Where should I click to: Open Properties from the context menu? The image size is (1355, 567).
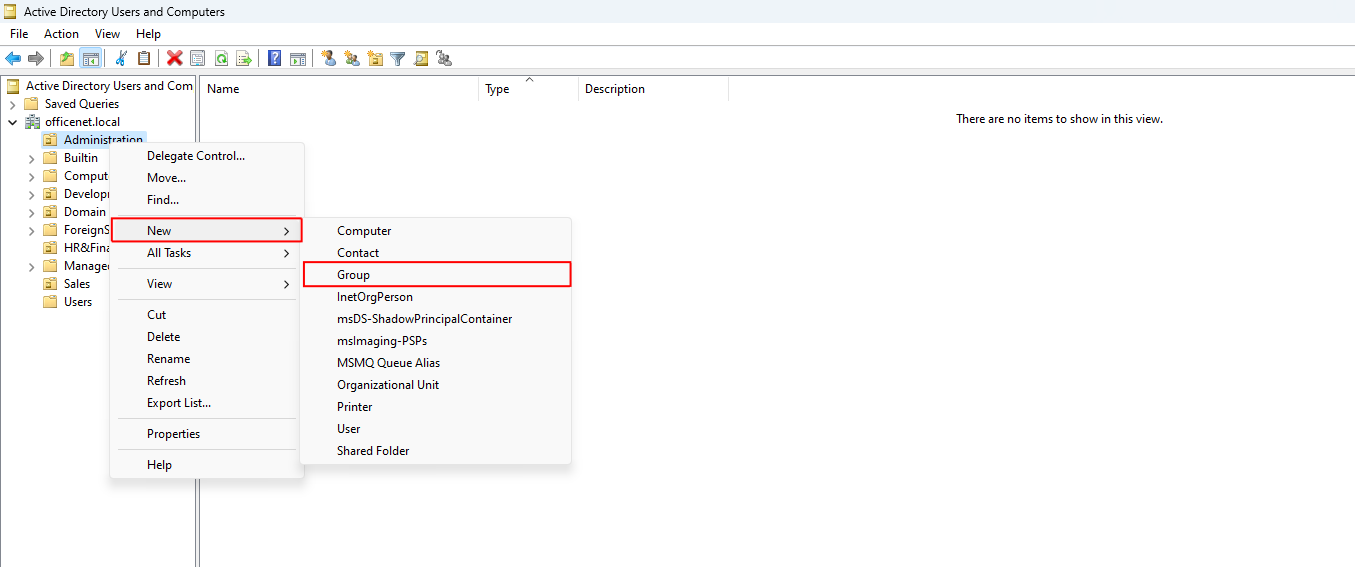pos(173,434)
